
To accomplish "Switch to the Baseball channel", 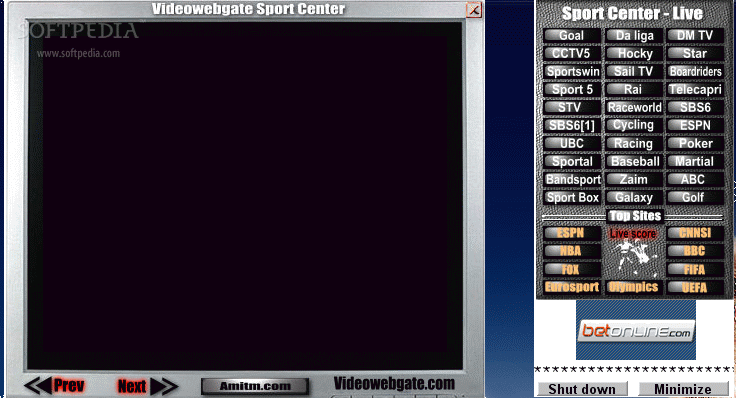I will click(x=634, y=161).
